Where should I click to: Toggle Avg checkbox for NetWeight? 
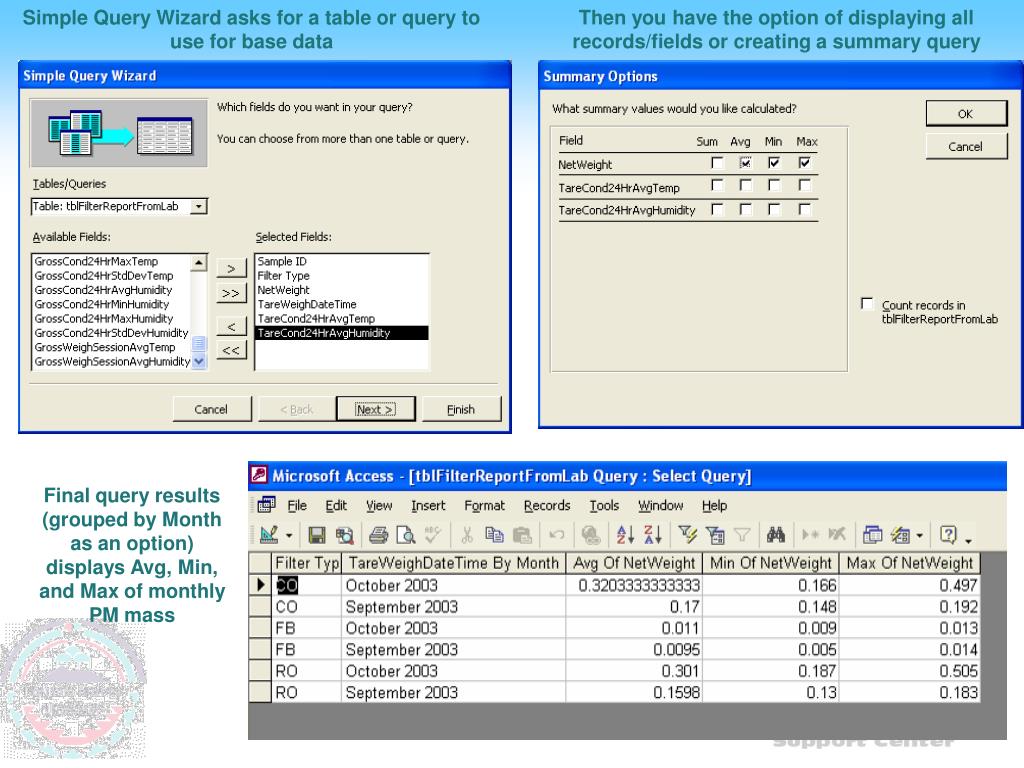tap(745, 163)
